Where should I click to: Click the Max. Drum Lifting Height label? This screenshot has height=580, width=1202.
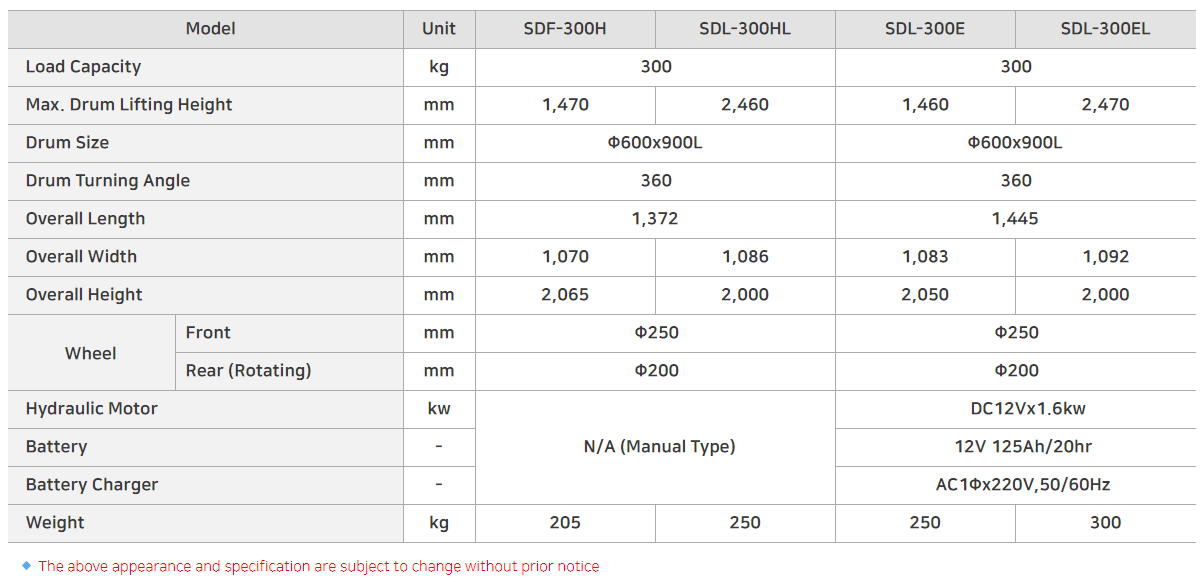(129, 105)
